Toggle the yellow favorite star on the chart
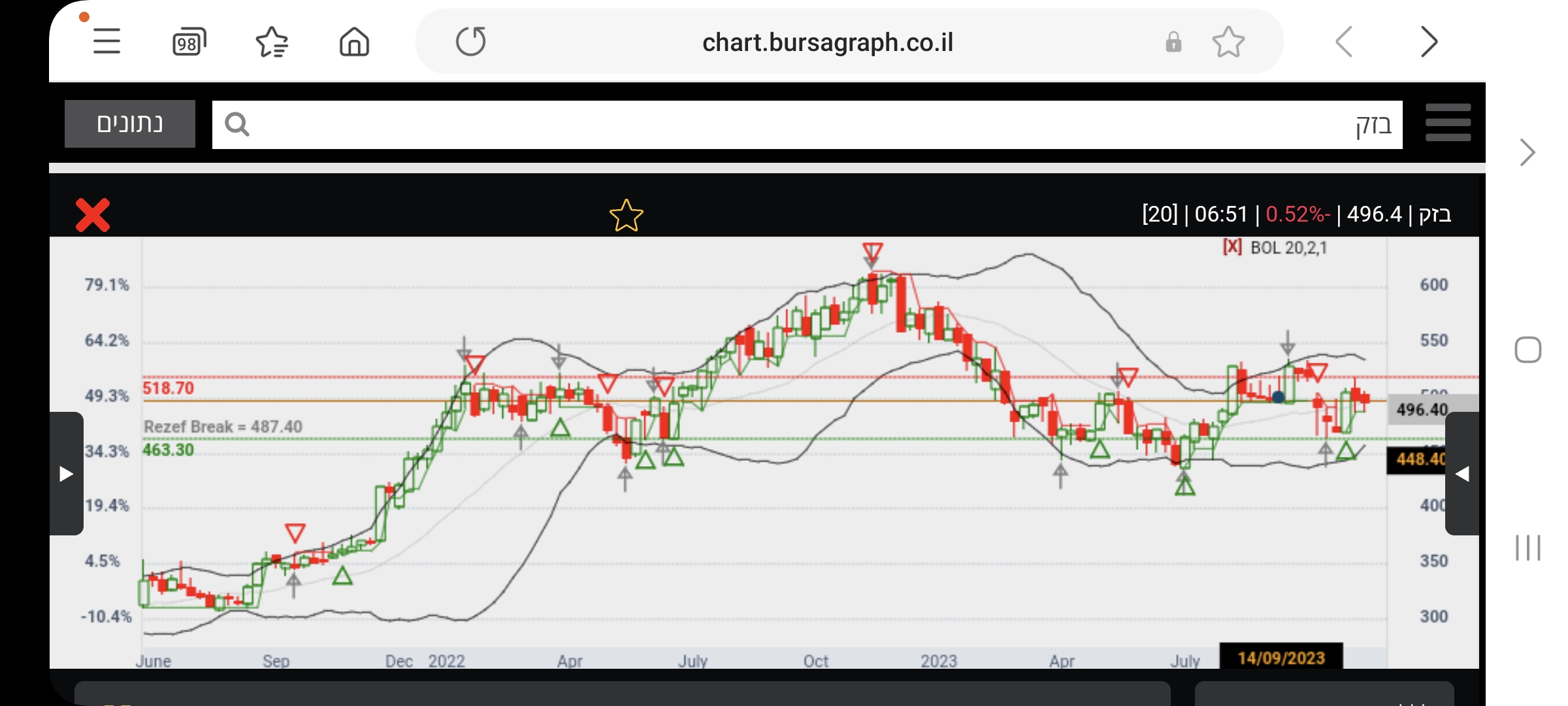The image size is (1568, 706). [626, 216]
